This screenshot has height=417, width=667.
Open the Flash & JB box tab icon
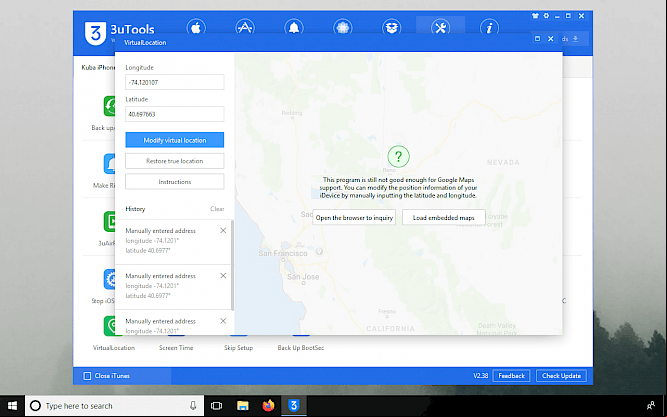tap(391, 28)
